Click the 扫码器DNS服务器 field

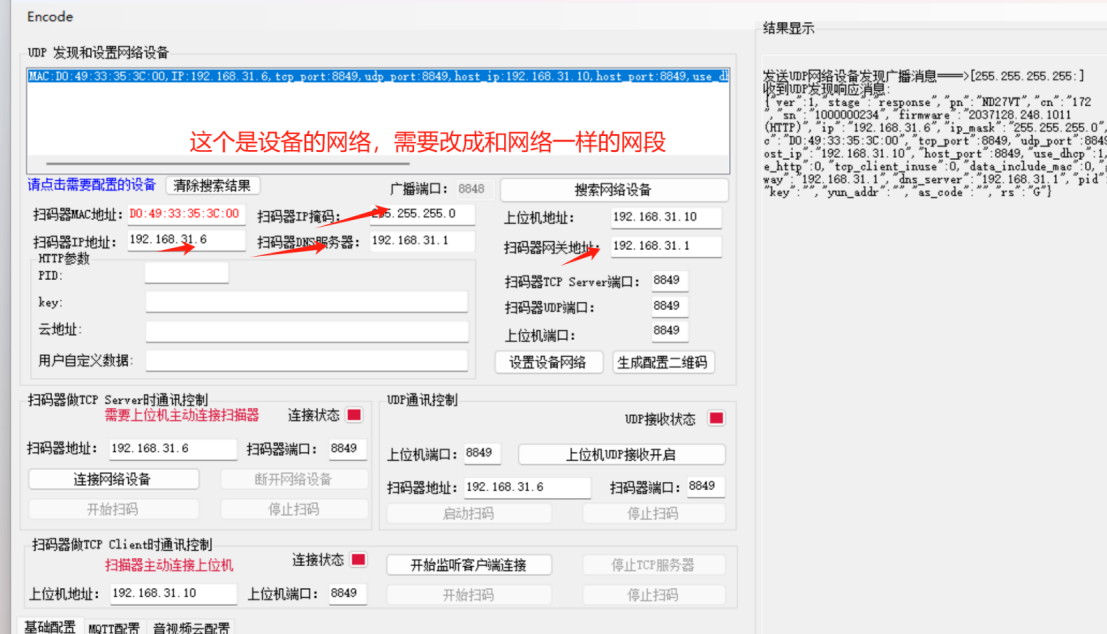tap(422, 241)
